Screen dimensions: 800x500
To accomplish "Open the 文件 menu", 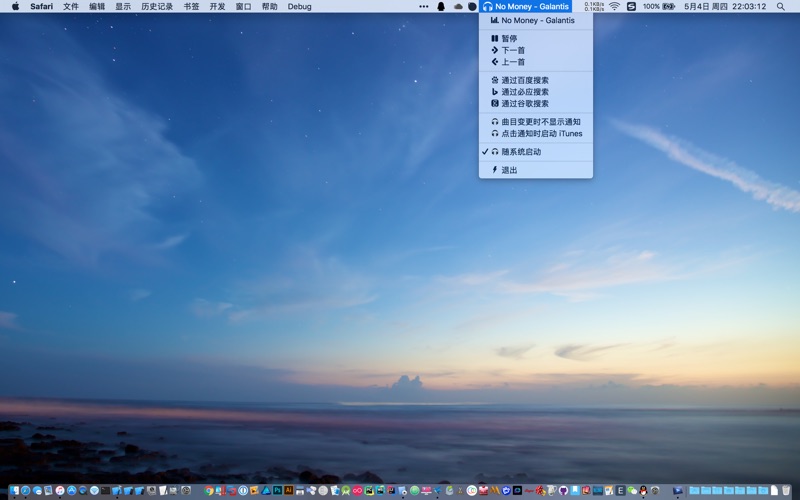I will coord(71,6).
